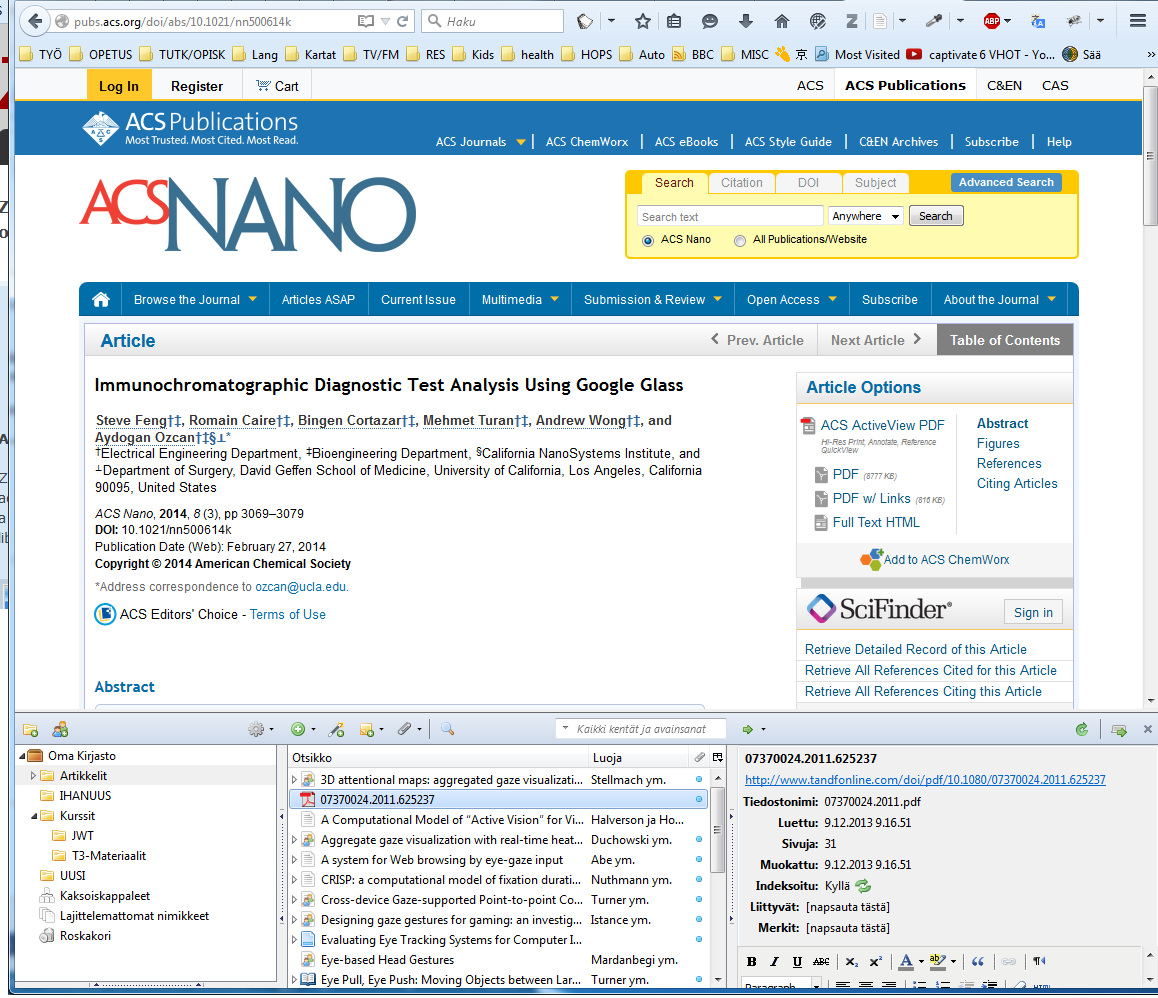The height and width of the screenshot is (998, 1158).
Task: Collapse the Kurssit collection
Action: coord(33,816)
